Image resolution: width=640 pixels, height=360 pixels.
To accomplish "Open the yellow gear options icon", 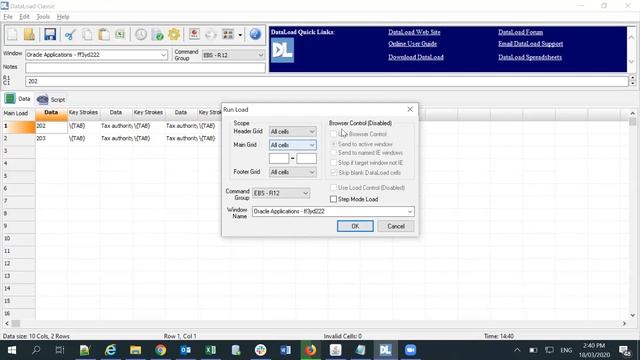I will click(x=174, y=35).
